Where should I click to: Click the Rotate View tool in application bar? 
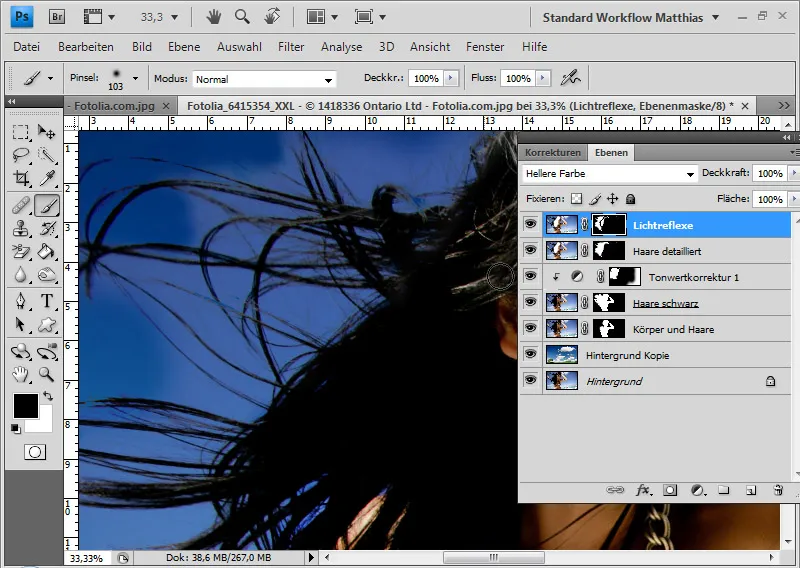pos(272,17)
